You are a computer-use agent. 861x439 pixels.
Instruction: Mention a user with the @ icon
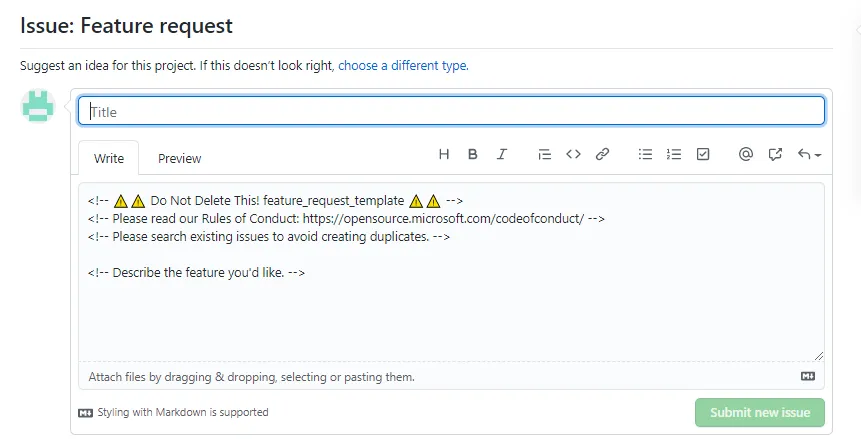745,155
